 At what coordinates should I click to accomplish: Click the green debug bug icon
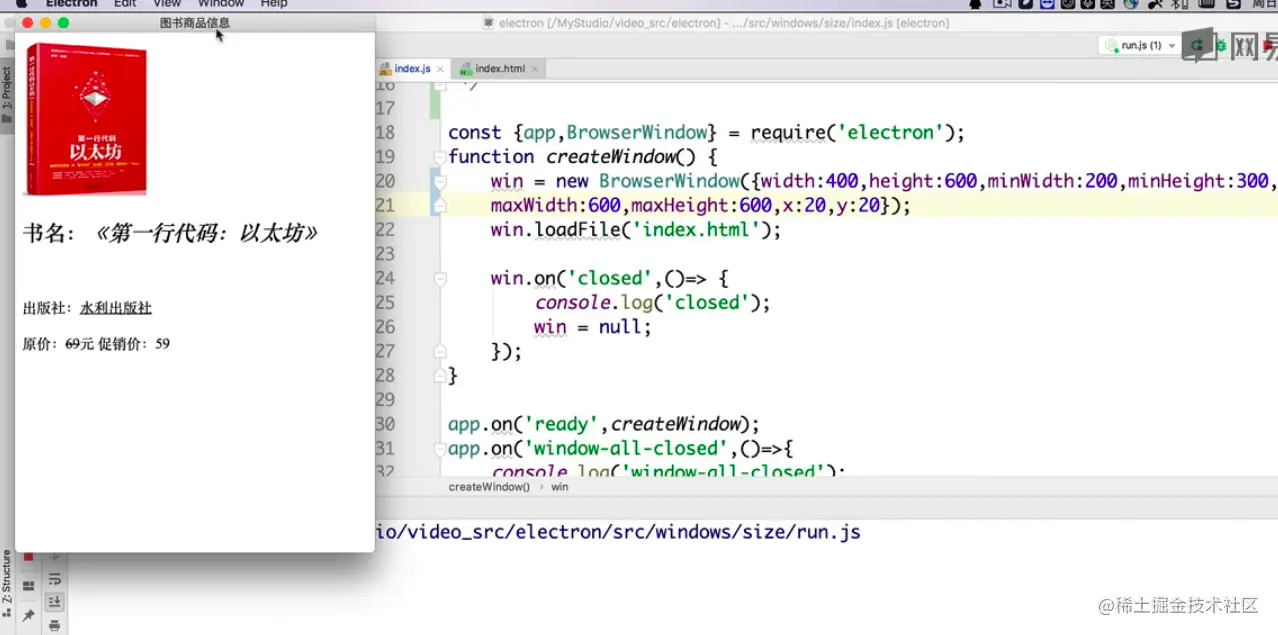click(1221, 46)
